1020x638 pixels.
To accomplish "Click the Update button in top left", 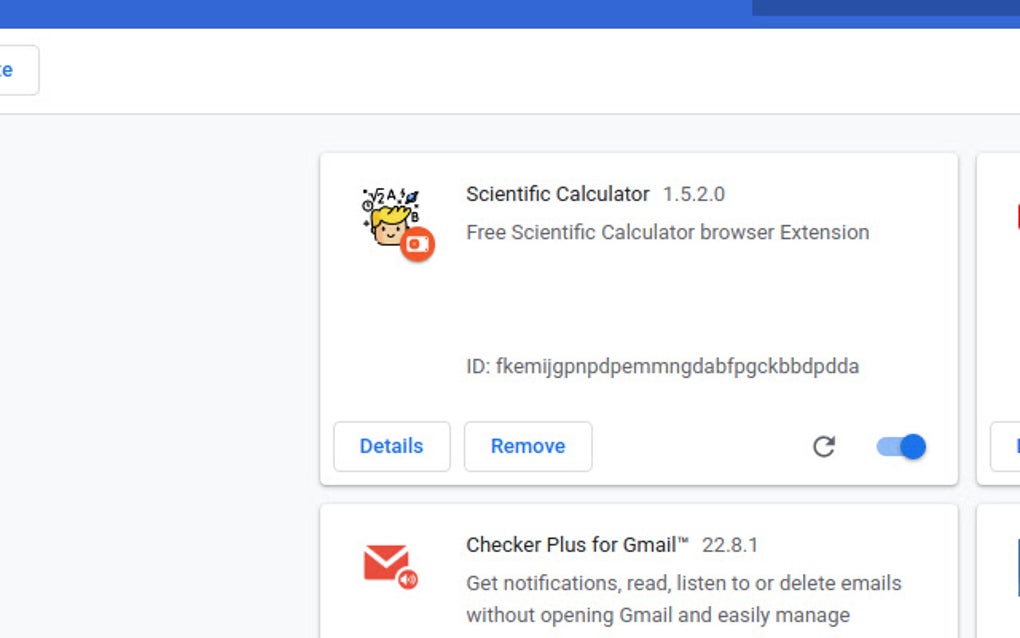I will [x=10, y=70].
